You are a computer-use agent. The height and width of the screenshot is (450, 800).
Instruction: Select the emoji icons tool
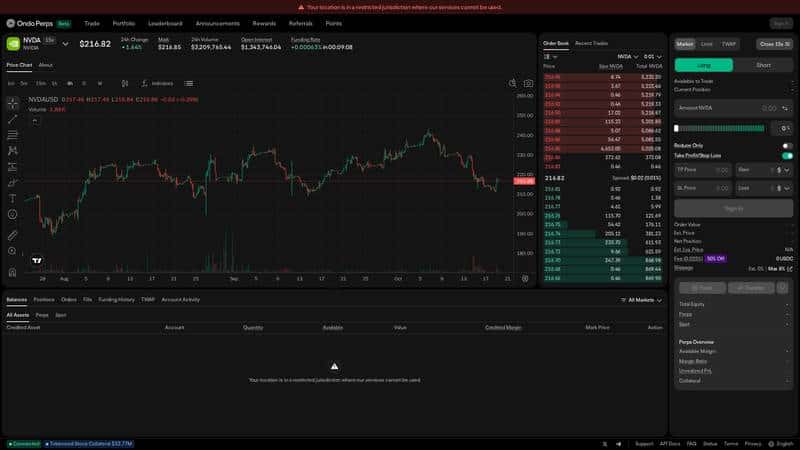tap(13, 214)
